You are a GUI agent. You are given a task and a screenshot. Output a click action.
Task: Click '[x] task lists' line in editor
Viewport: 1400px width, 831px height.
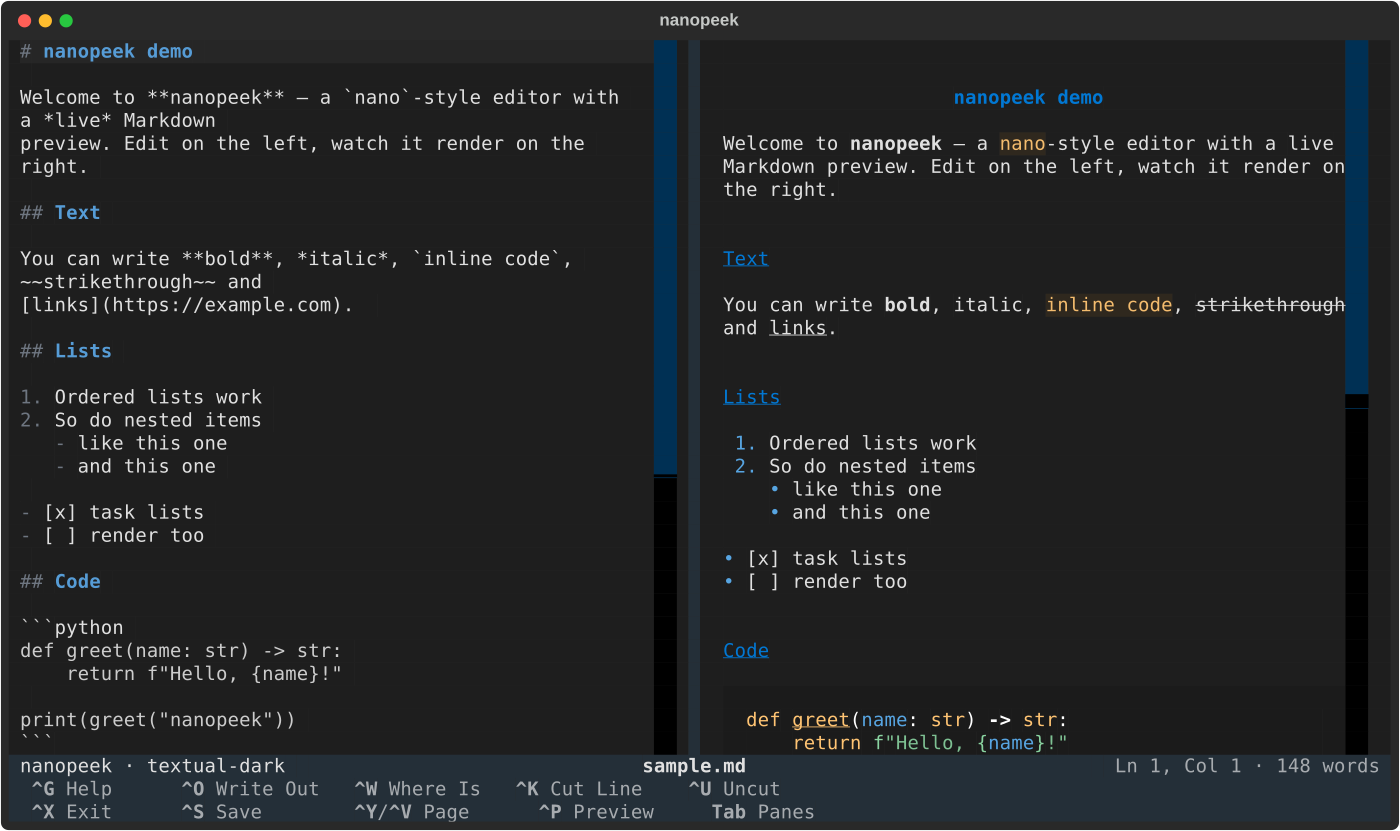(x=112, y=512)
